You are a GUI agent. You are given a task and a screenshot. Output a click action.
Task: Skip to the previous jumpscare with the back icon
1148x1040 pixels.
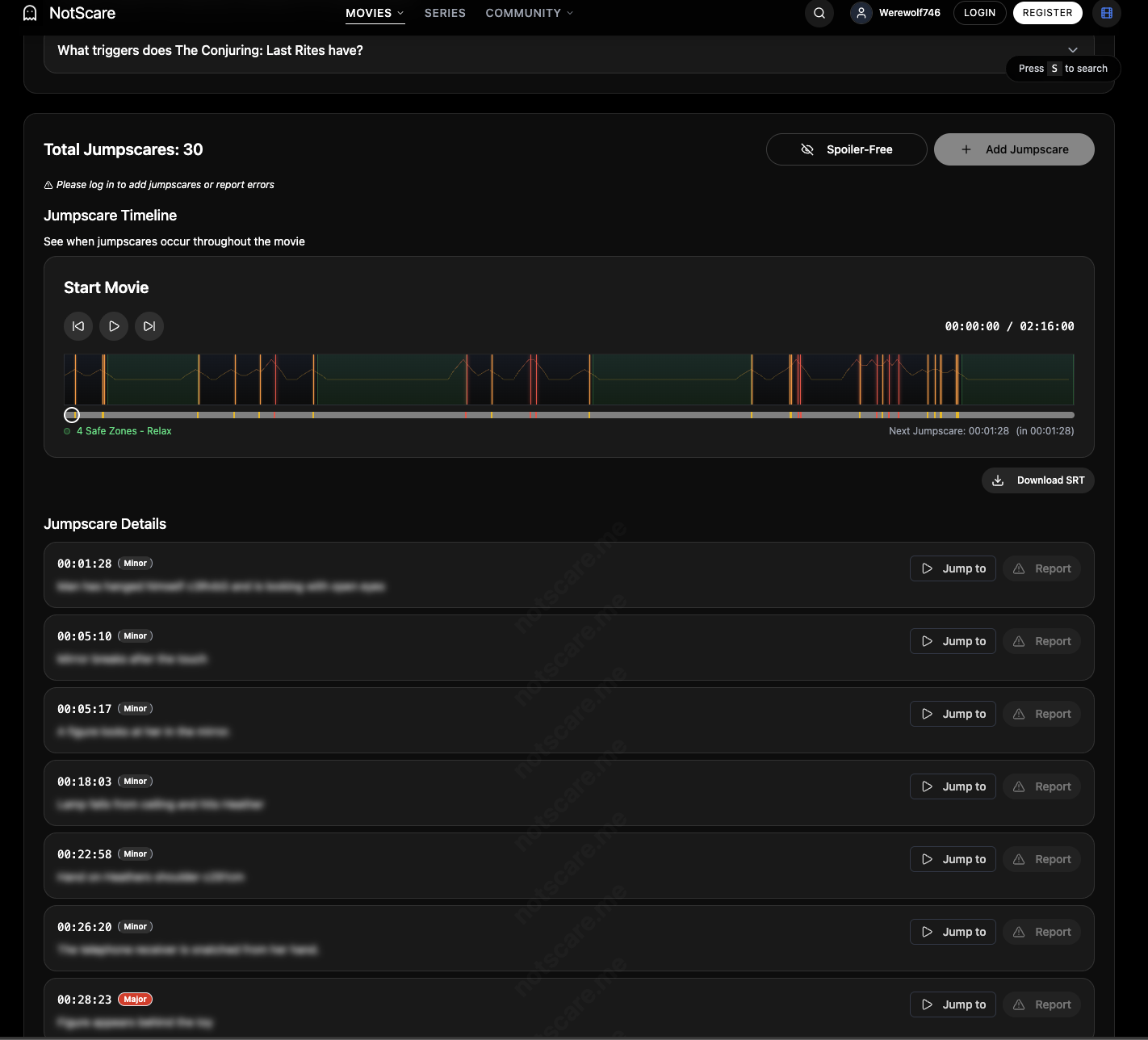point(78,326)
